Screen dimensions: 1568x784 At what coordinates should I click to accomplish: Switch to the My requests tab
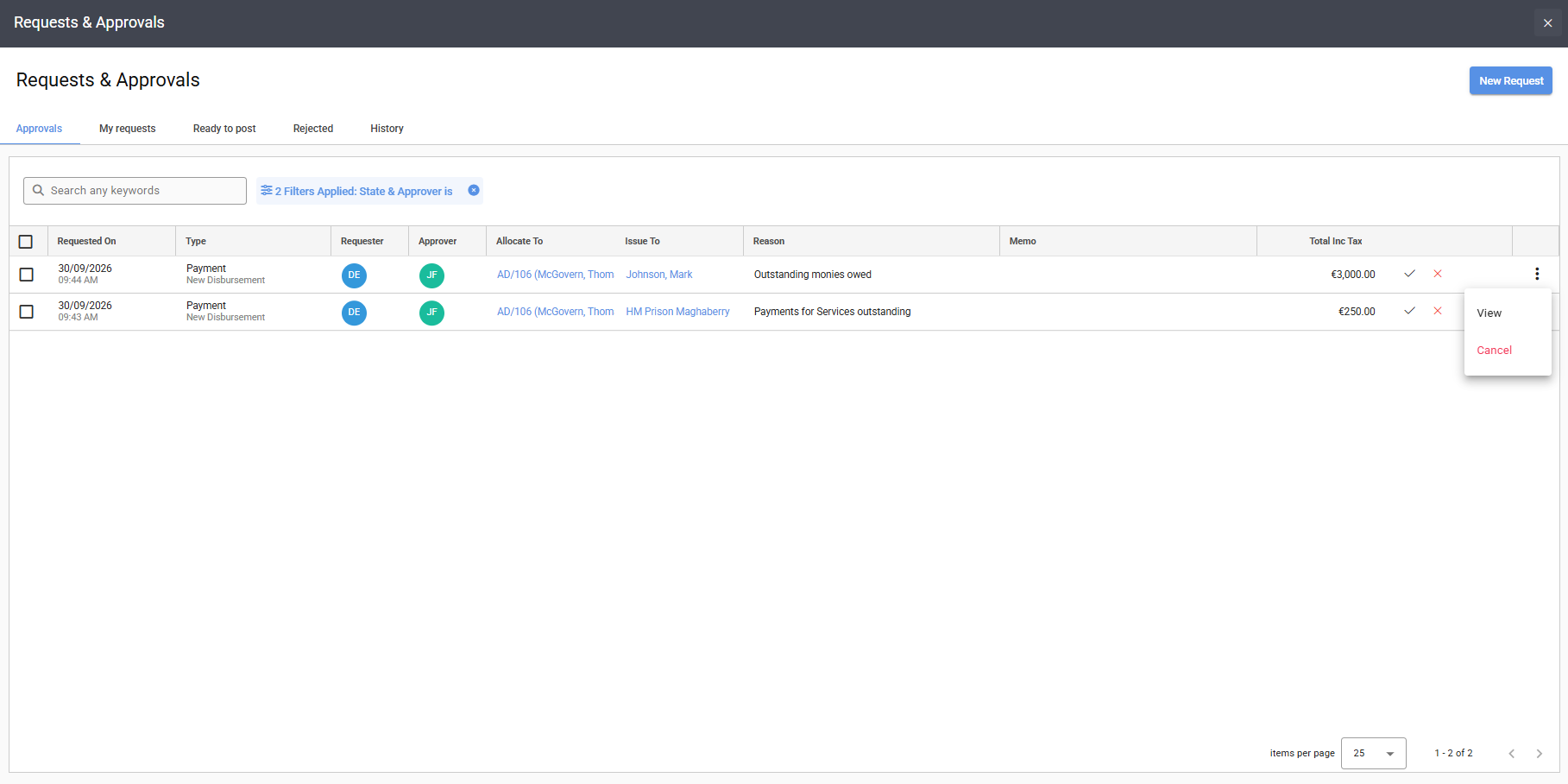coord(128,129)
